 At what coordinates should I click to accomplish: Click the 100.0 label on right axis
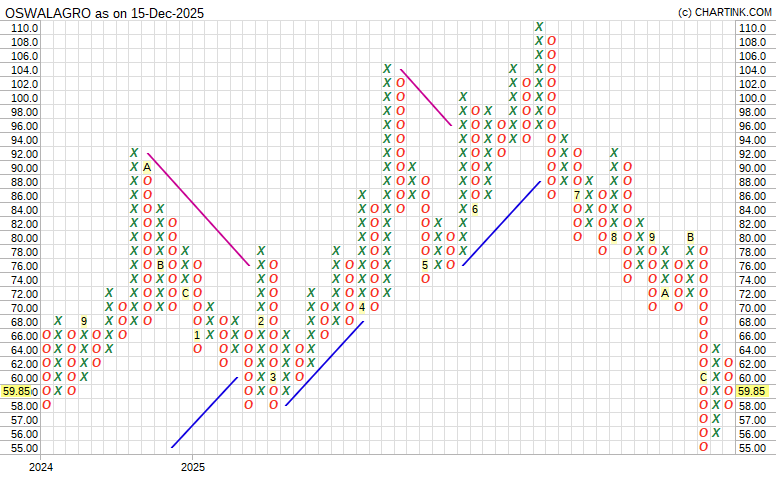point(751,98)
